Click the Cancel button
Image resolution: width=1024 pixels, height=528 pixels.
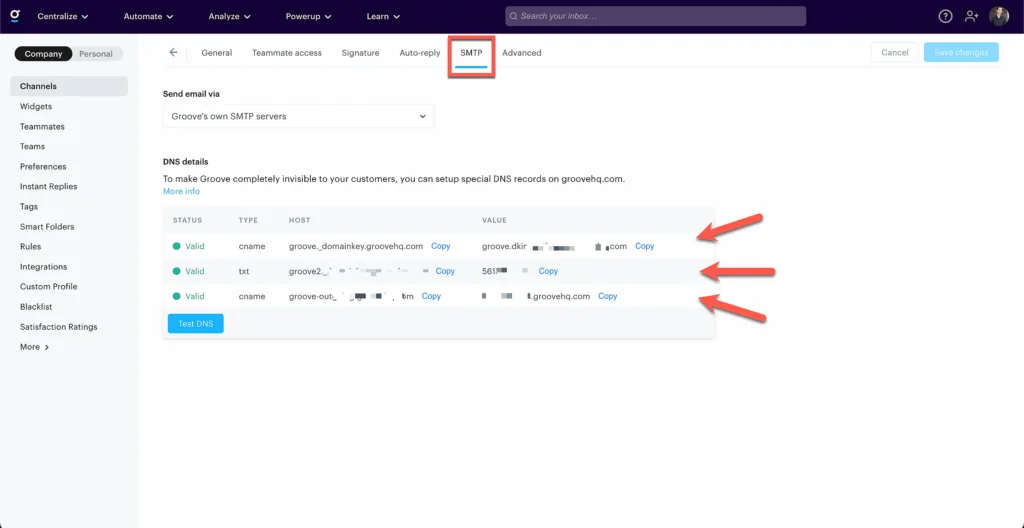coord(895,52)
